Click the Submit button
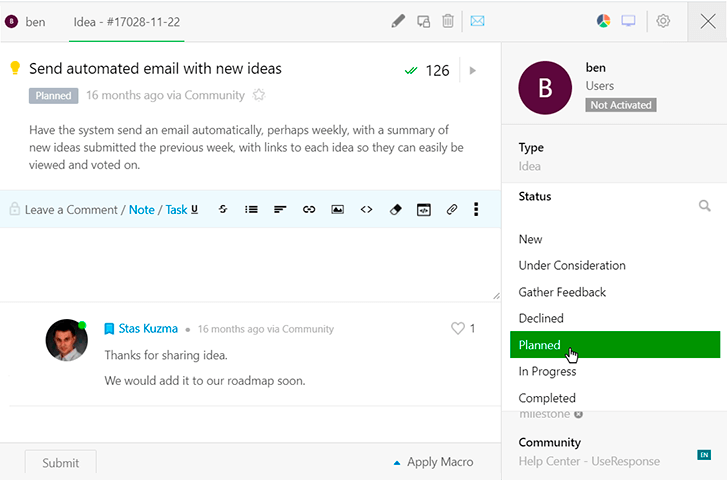The height and width of the screenshot is (480, 727). 61,462
